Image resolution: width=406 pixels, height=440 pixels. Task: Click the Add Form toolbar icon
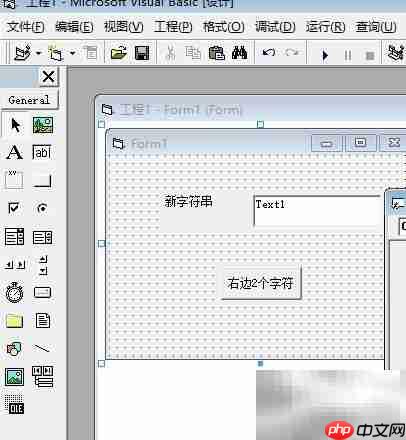click(56, 53)
